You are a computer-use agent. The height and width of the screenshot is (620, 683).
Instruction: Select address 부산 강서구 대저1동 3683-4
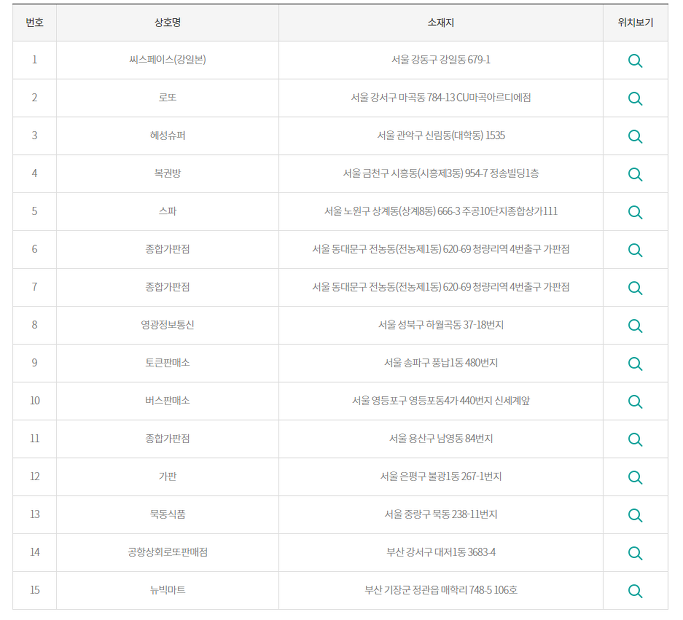coord(441,552)
